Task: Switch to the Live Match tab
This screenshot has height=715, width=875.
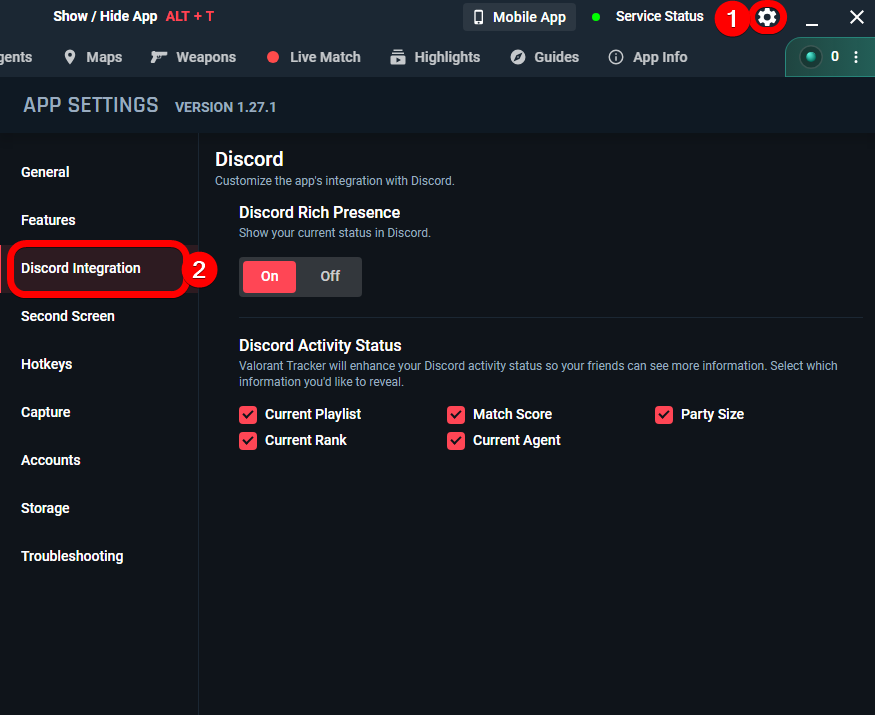Action: (313, 57)
